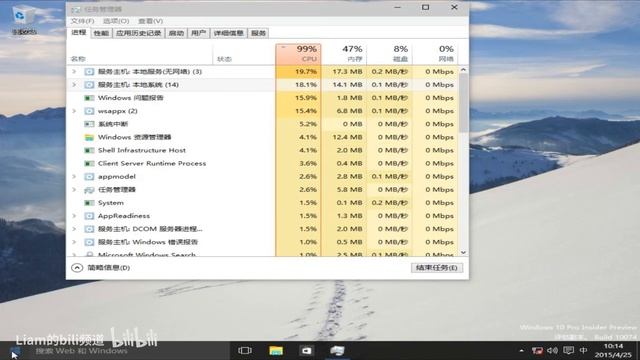Viewport: 640px width, 360px height.
Task: Click the 服务主机: DCOM row icon
Action: point(89,229)
